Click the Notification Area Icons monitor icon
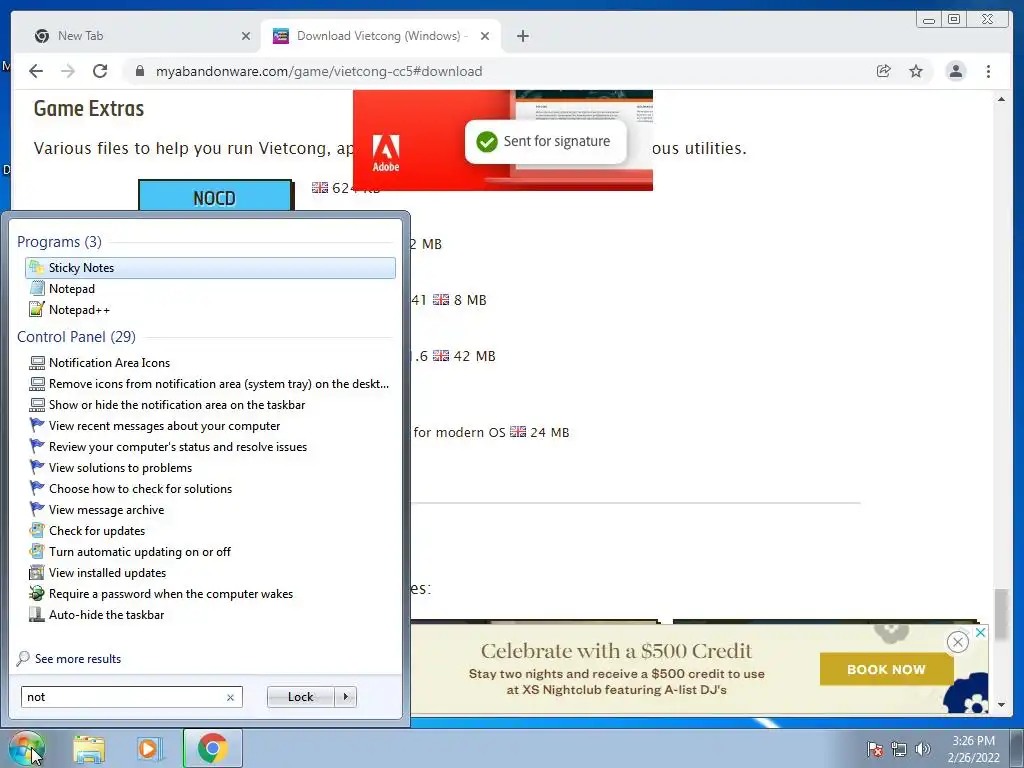Image resolution: width=1024 pixels, height=768 pixels. point(37,362)
